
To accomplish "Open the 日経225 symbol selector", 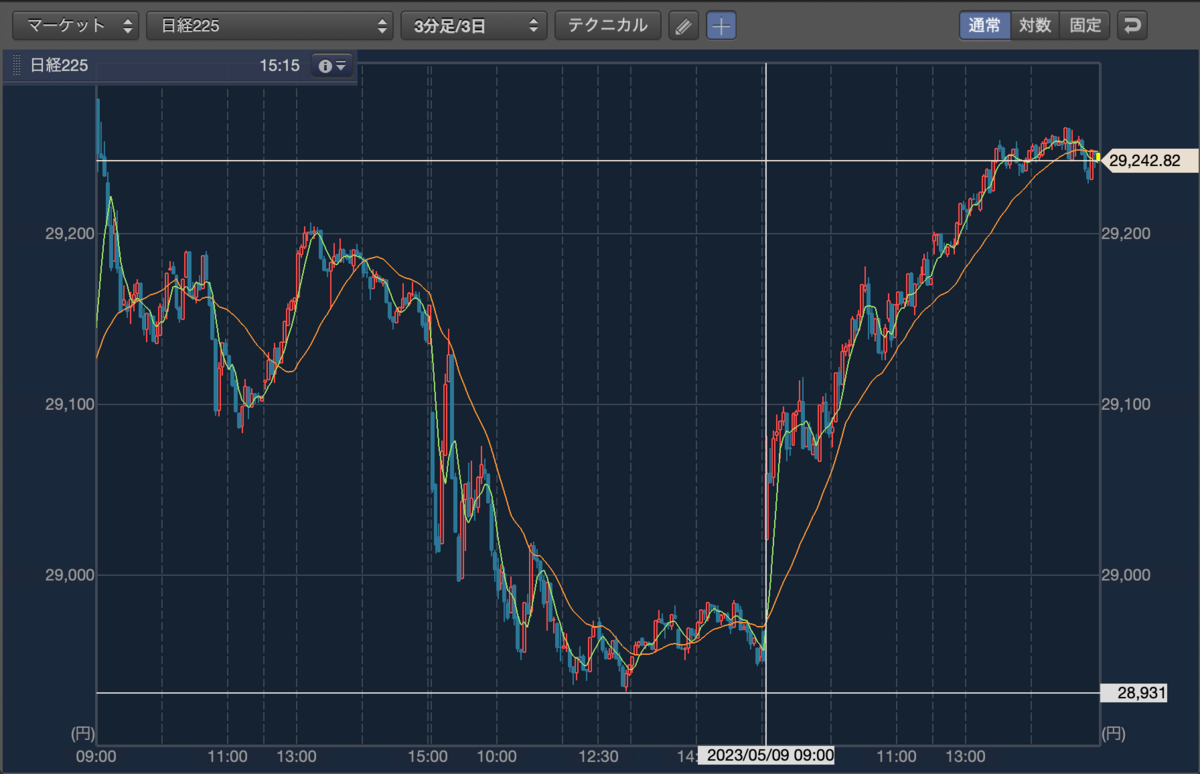I will [270, 25].
